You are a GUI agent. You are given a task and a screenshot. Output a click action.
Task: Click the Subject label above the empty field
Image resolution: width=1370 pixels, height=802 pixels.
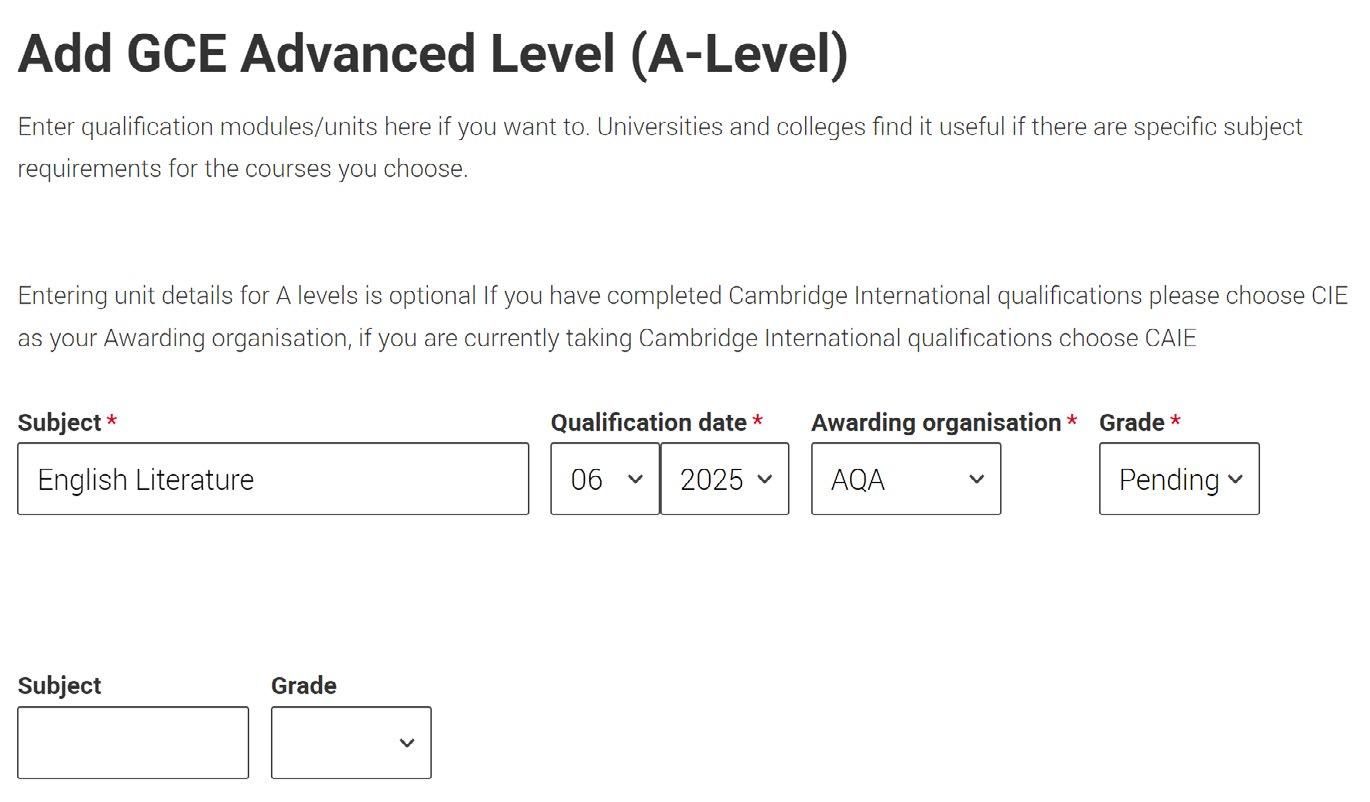[x=60, y=686]
